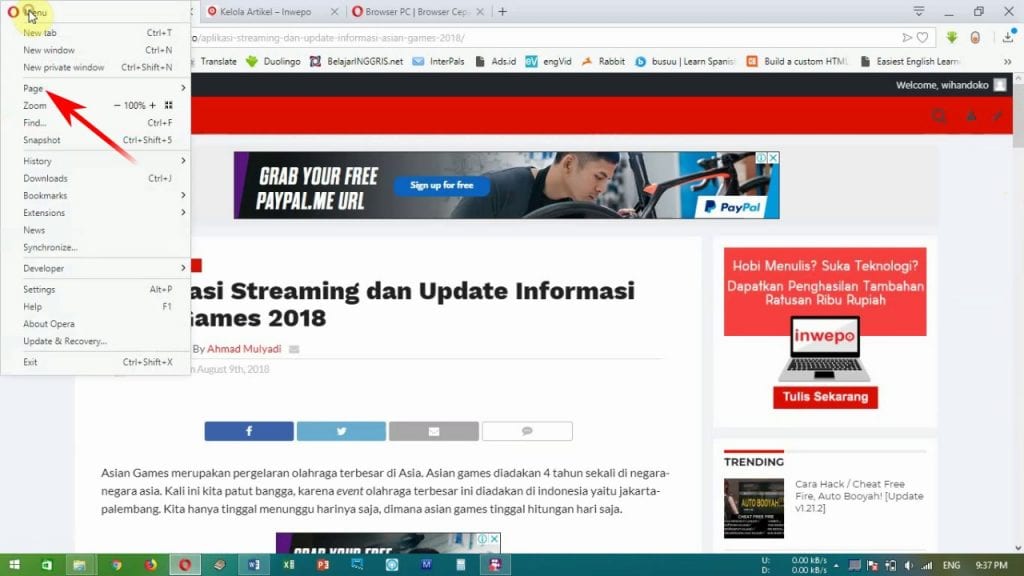Open the InterPals bookmark

point(438,61)
